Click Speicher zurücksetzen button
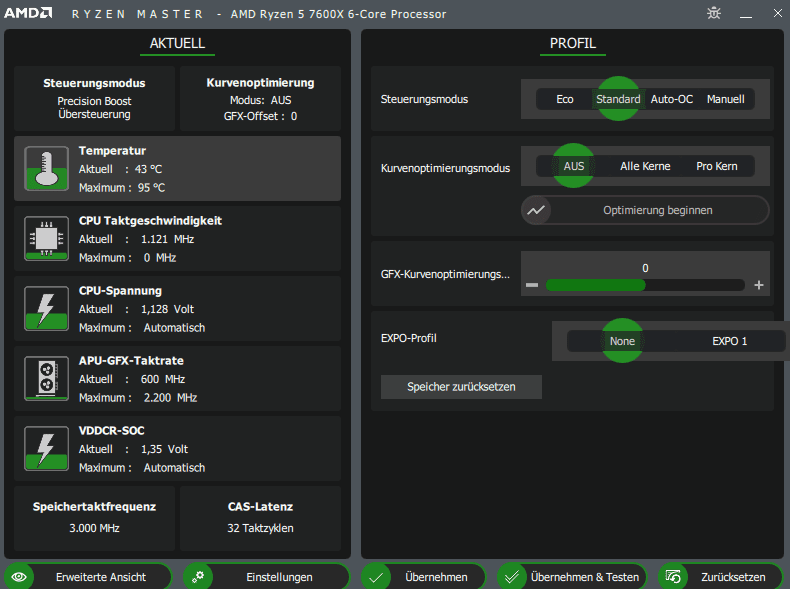790x589 pixels. [461, 387]
